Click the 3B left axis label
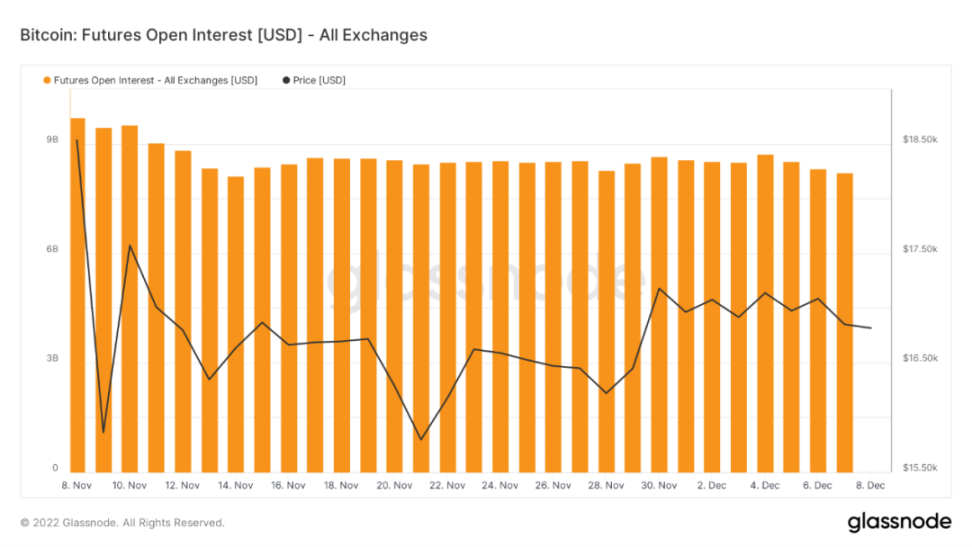 (53, 358)
